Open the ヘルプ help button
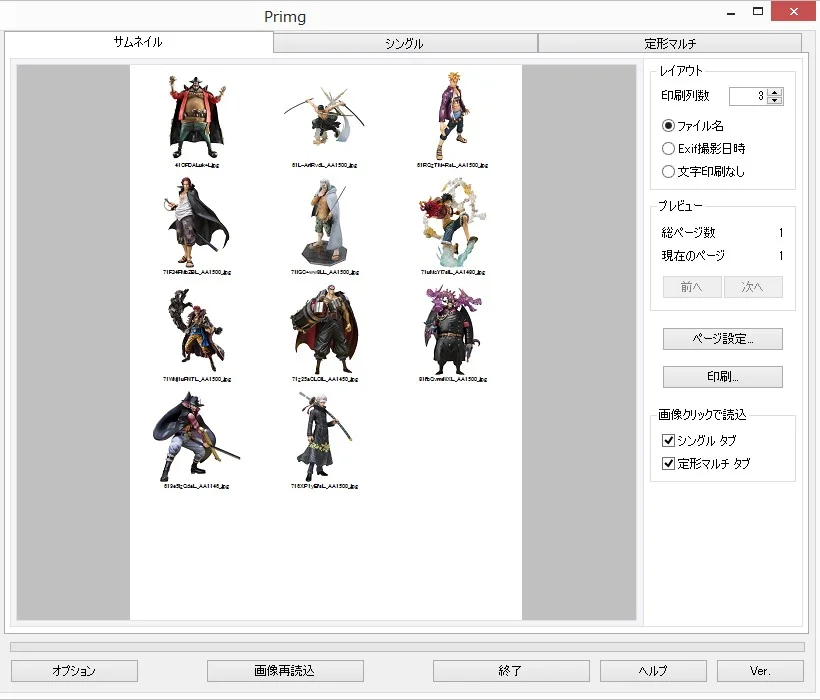Image resolution: width=820 pixels, height=700 pixels. pos(653,671)
